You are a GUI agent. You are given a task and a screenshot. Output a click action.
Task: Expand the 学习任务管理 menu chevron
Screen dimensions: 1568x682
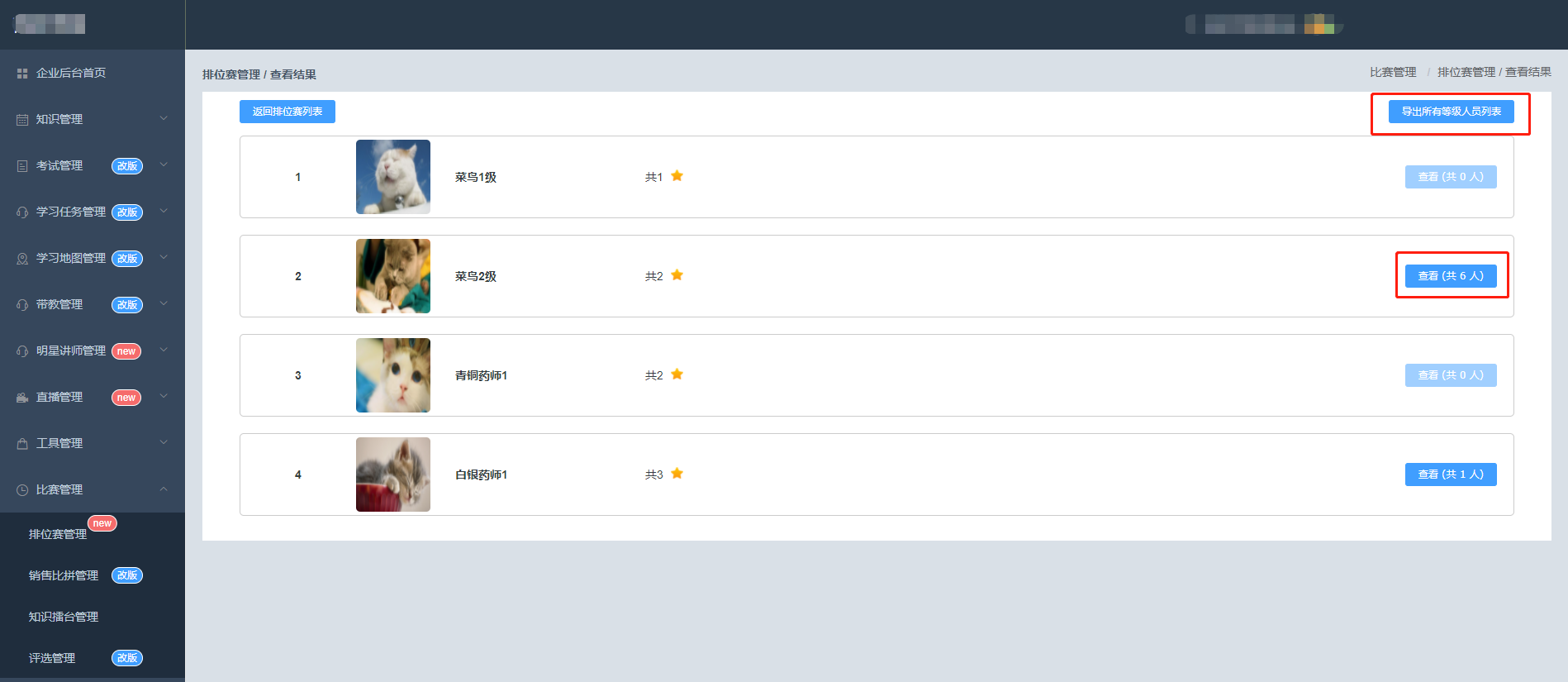click(x=164, y=211)
